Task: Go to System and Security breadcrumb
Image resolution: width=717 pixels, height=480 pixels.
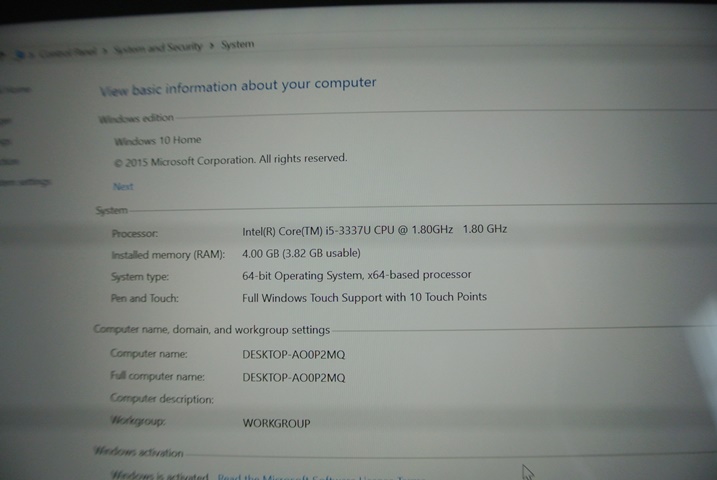Action: pos(157,48)
